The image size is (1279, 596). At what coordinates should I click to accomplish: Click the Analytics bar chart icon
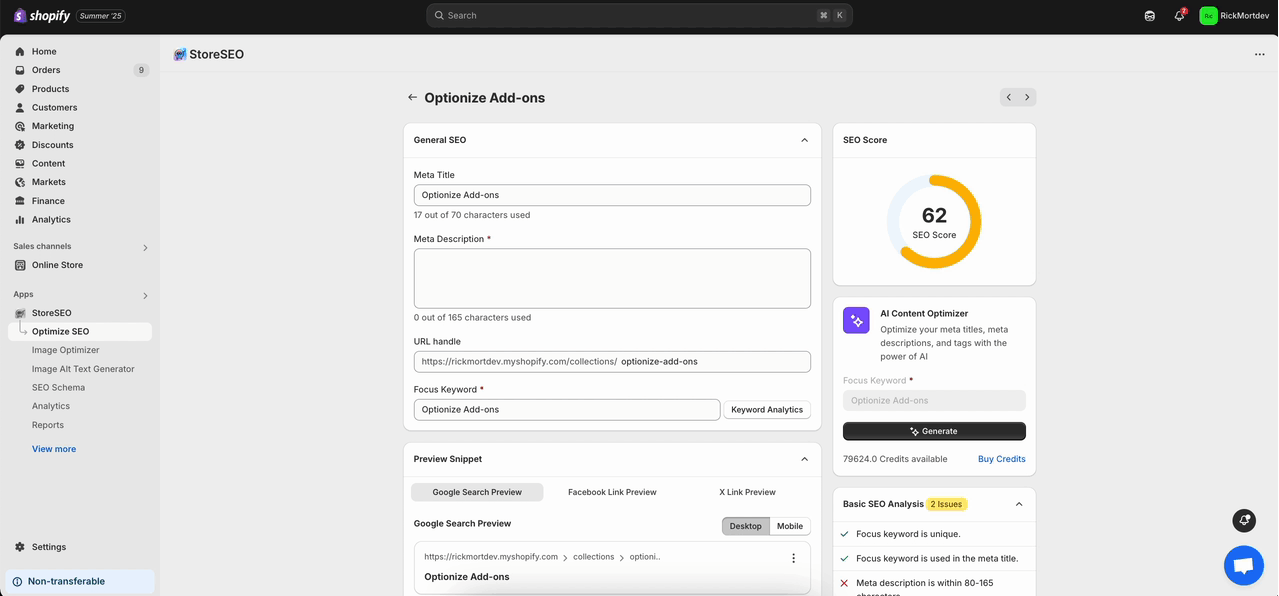[x=20, y=219]
